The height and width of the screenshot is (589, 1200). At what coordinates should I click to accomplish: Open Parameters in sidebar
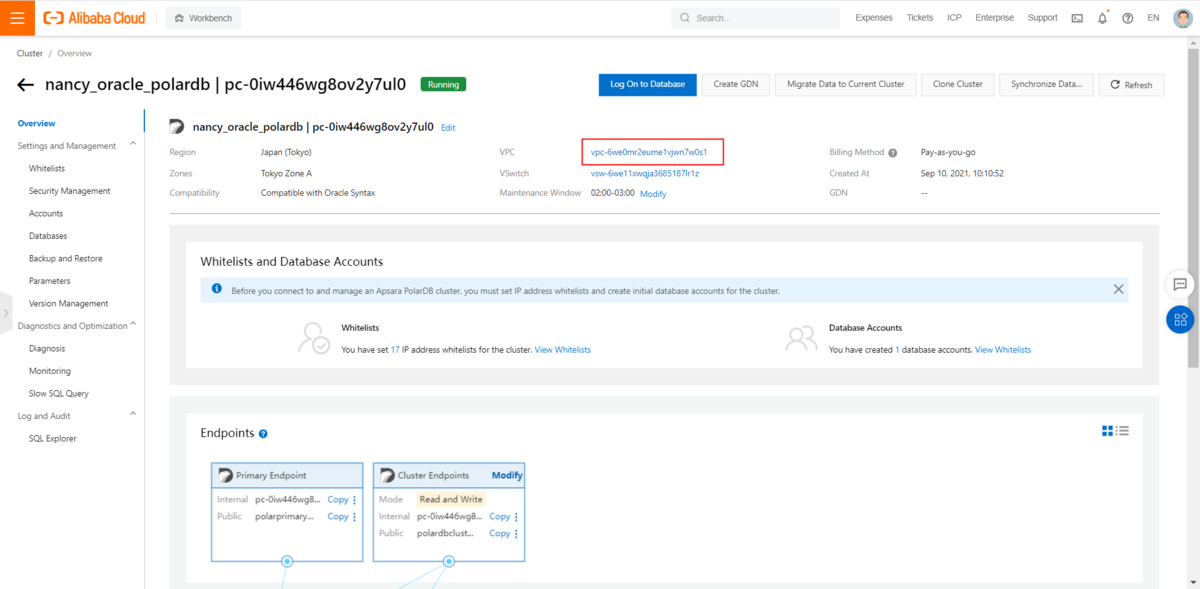(x=50, y=281)
